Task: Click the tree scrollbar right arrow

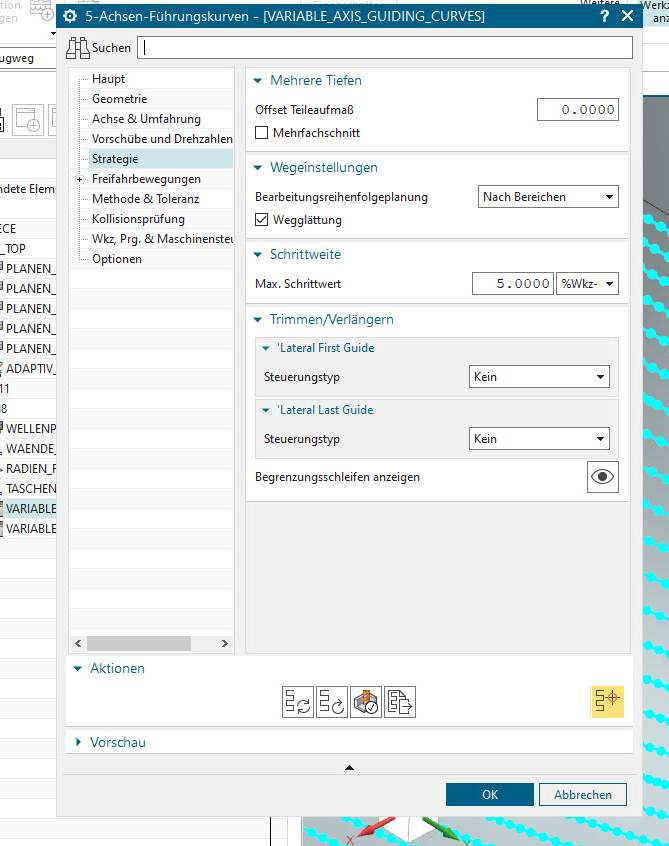Action: (225, 643)
